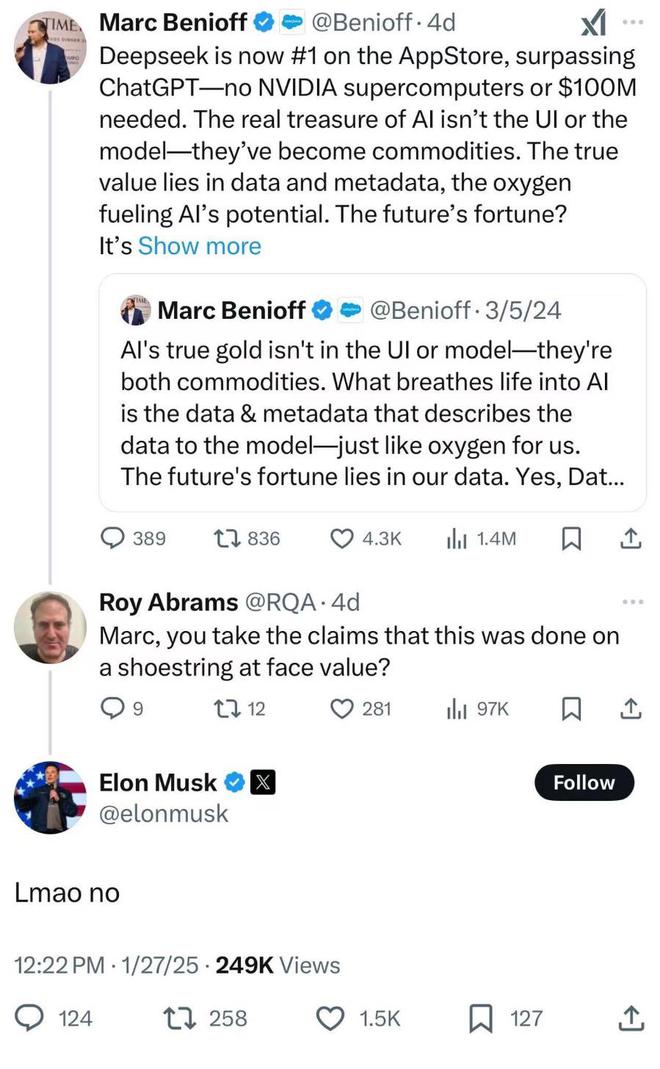Open Elon Musk's profile picture
This screenshot has width=660, height=1069.
[50, 797]
